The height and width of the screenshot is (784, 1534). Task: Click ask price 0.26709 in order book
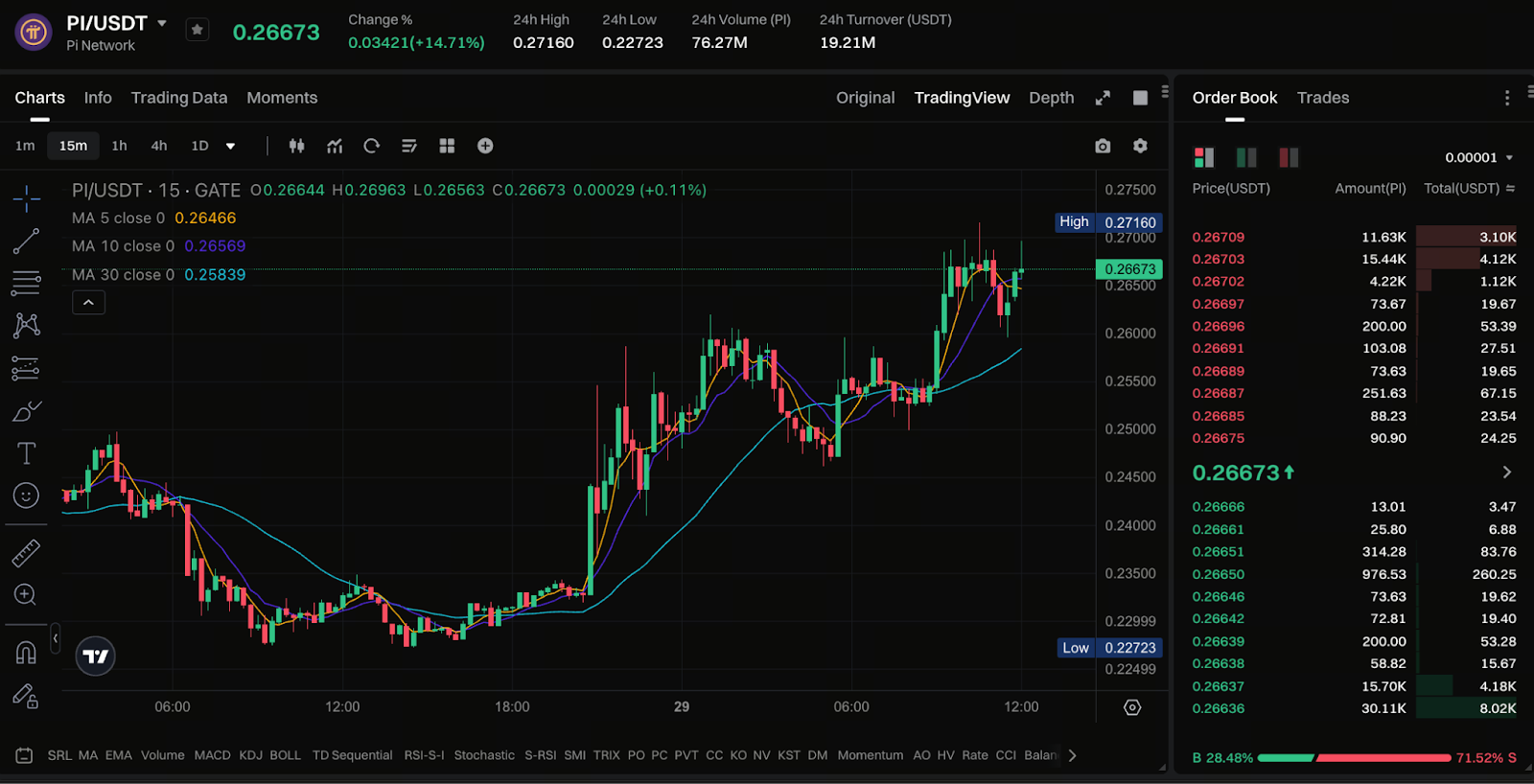coord(1218,237)
